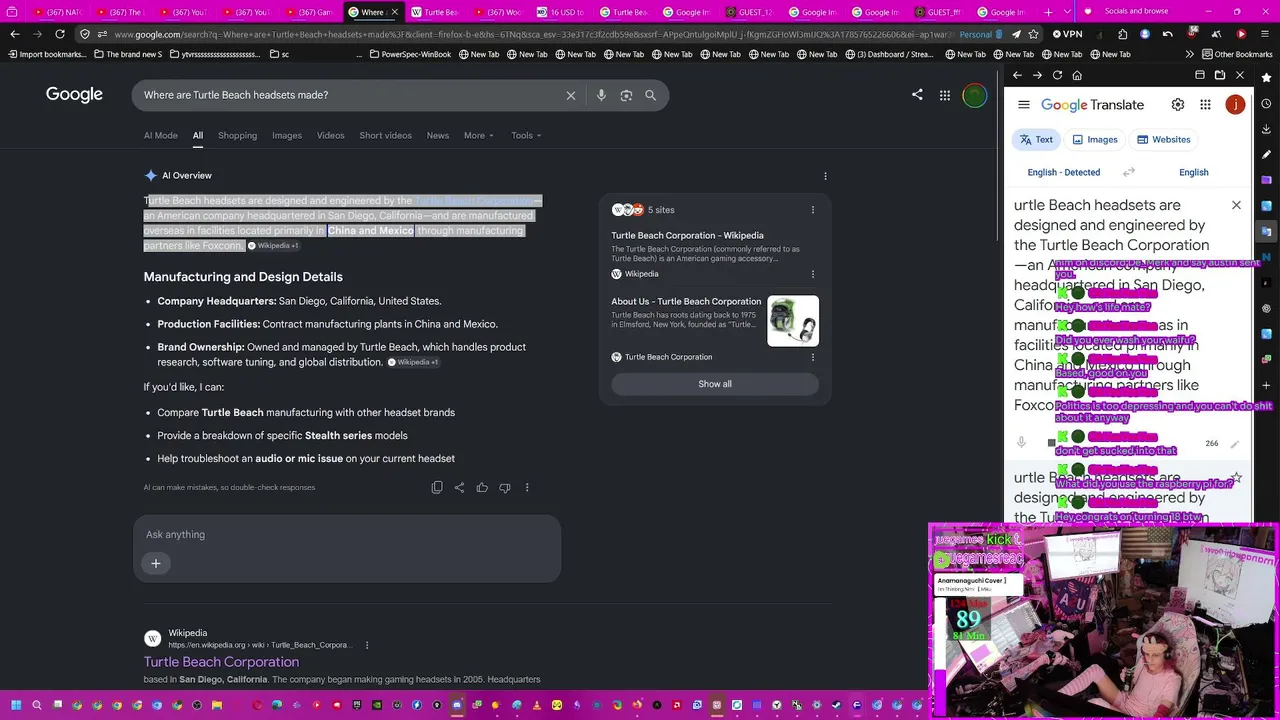Swap the translation languages
The height and width of the screenshot is (720, 1280).
pos(1129,172)
